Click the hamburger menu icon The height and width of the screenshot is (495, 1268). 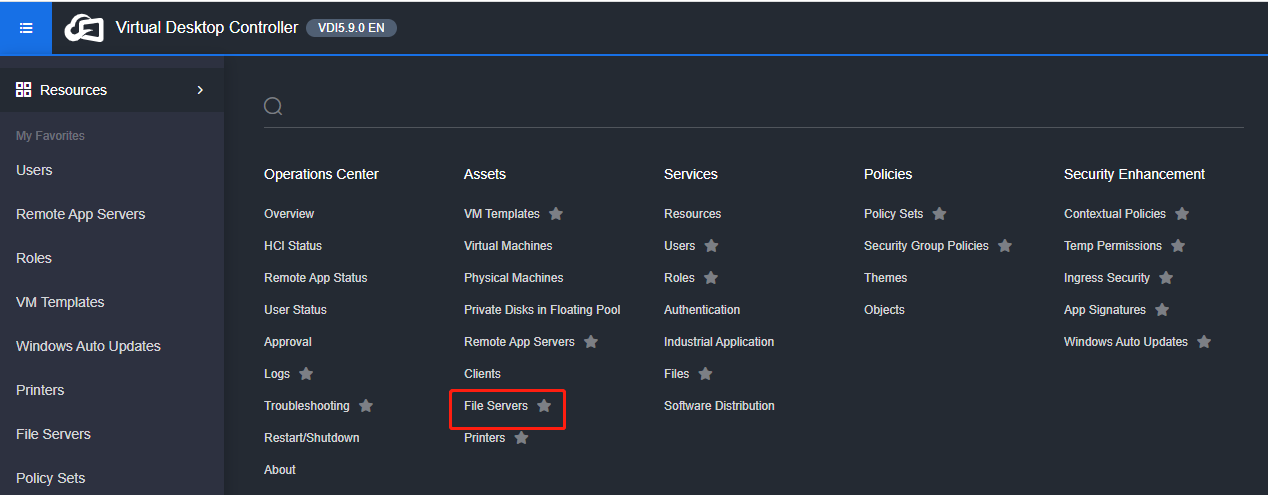click(x=26, y=28)
